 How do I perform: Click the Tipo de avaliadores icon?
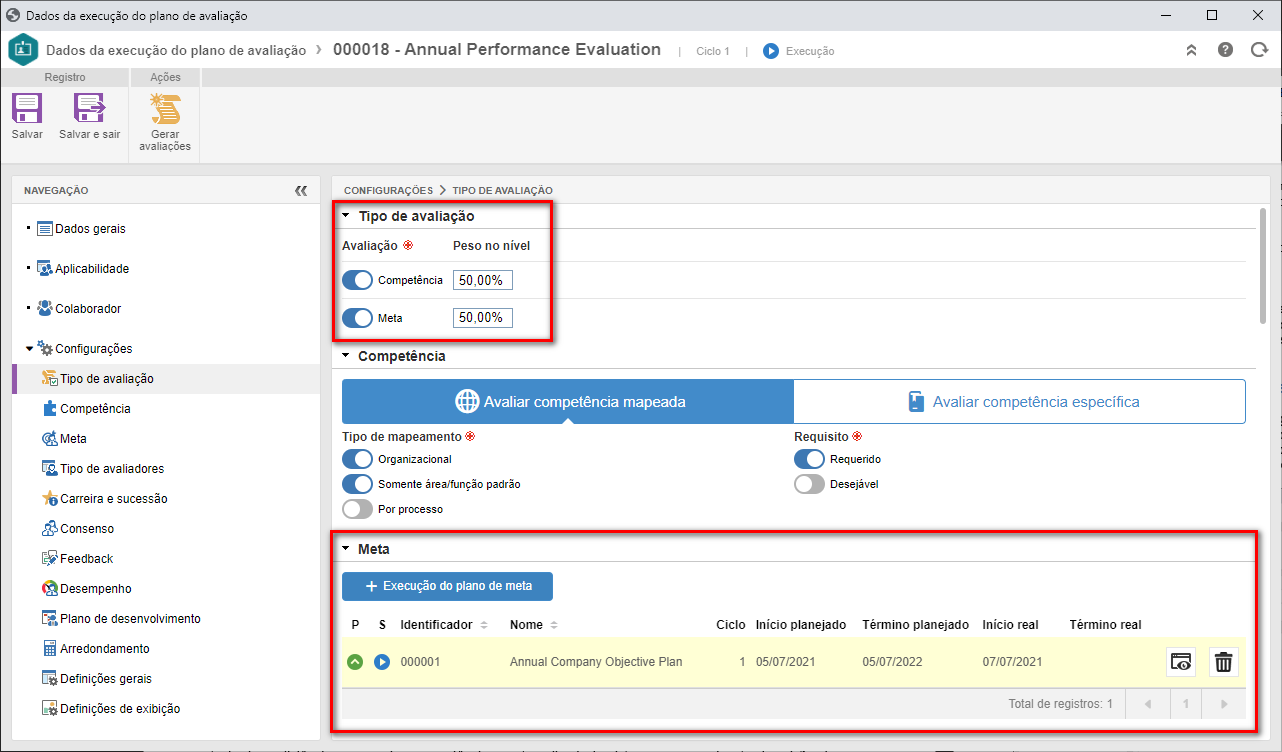(50, 469)
